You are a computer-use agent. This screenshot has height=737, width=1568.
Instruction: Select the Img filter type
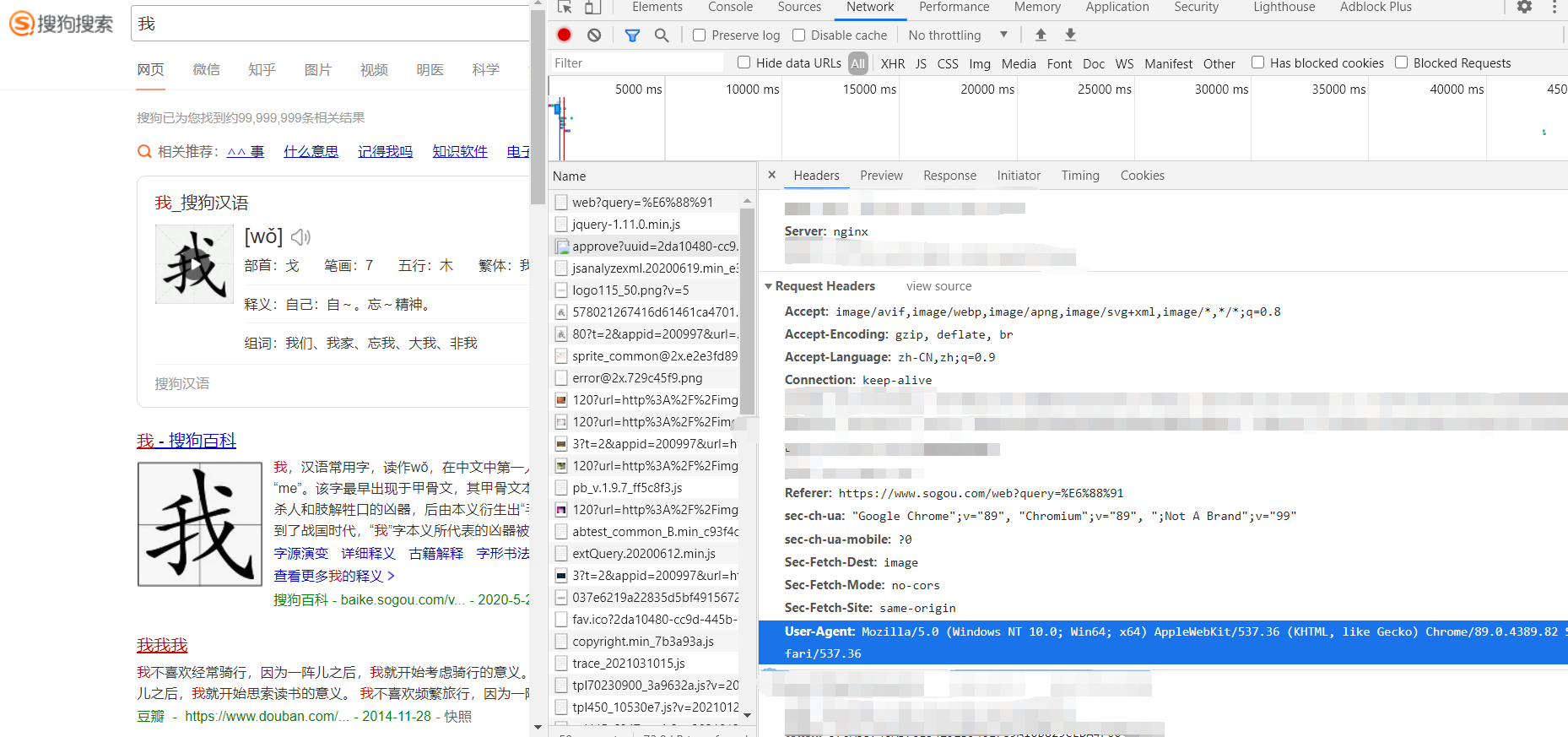click(980, 63)
